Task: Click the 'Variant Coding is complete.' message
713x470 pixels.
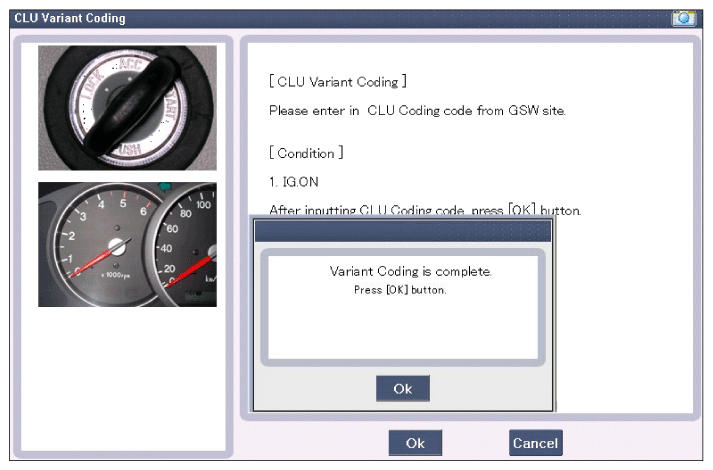Action: pos(403,271)
